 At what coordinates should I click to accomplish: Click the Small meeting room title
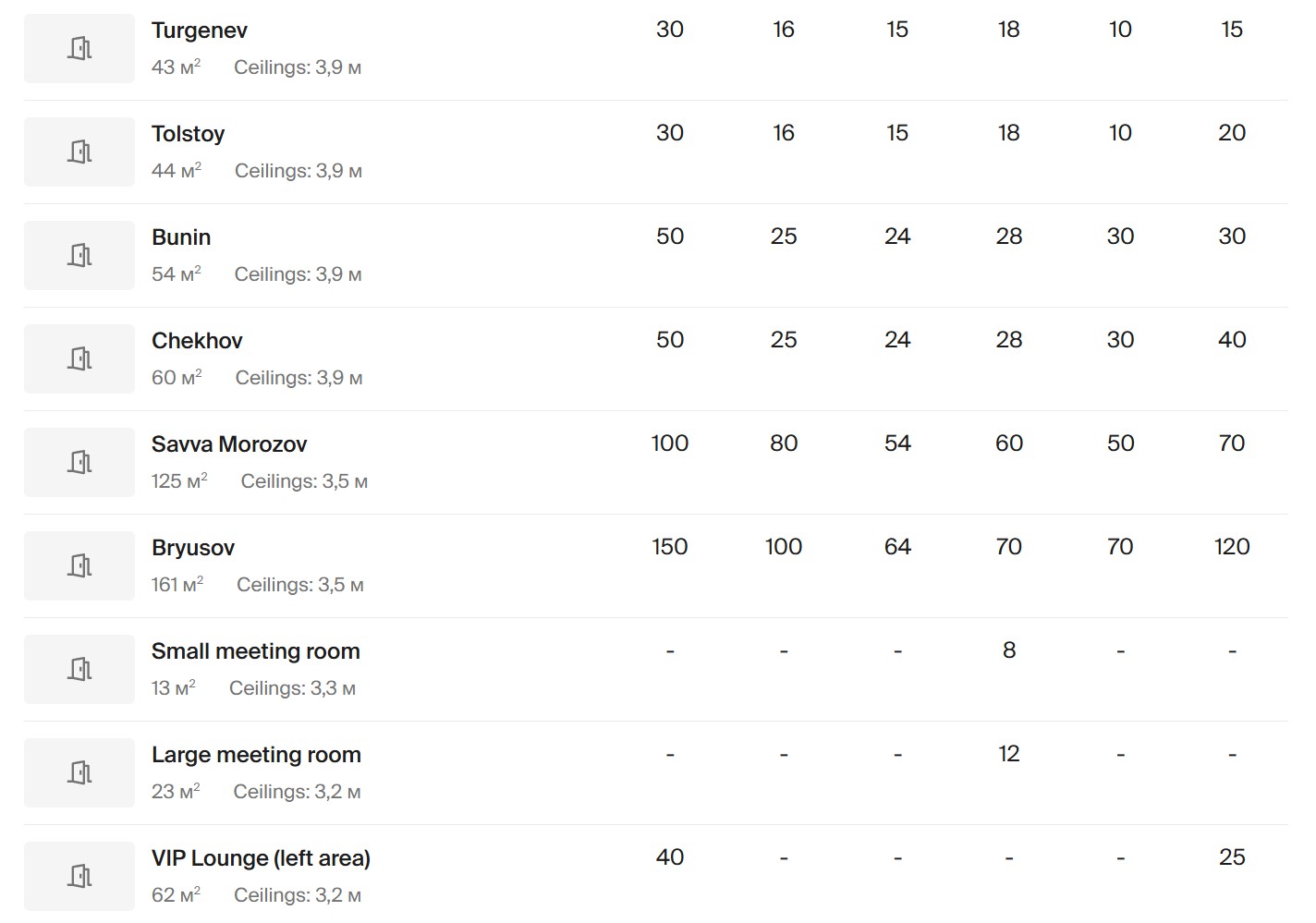[255, 651]
